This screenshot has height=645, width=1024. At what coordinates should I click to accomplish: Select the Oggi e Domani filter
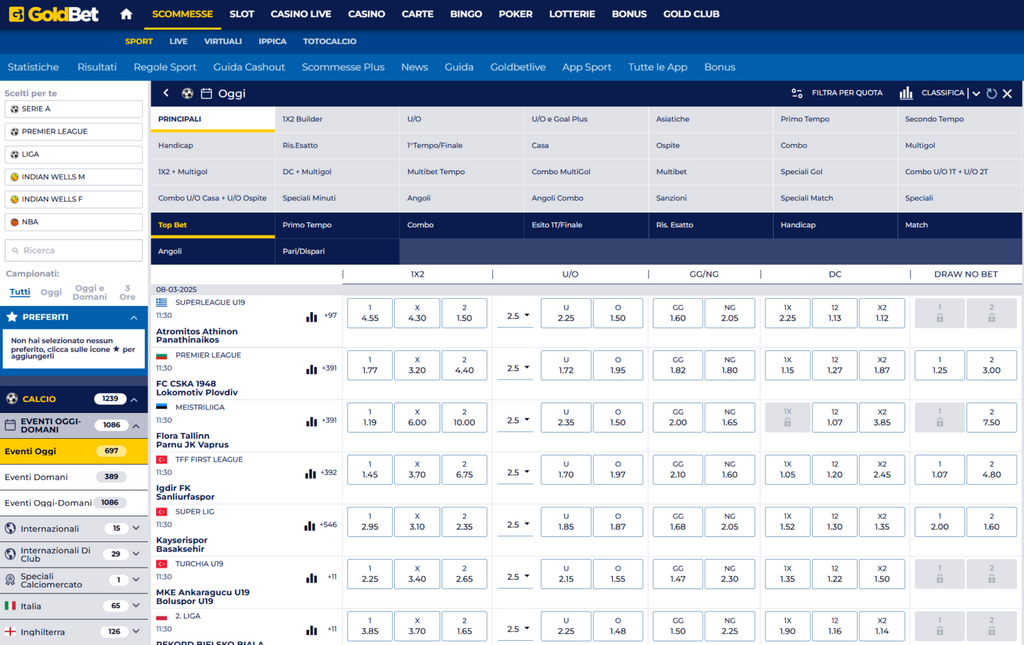(92, 290)
